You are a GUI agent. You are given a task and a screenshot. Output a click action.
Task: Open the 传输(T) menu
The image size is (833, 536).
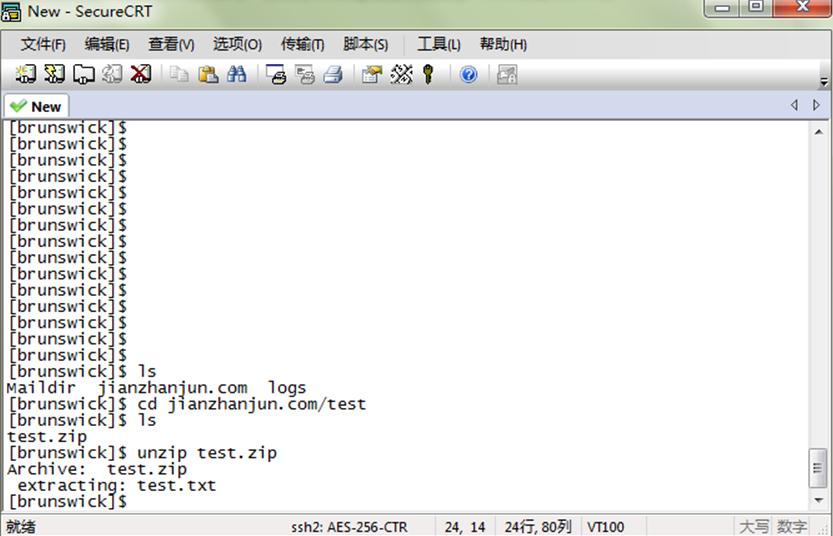302,45
